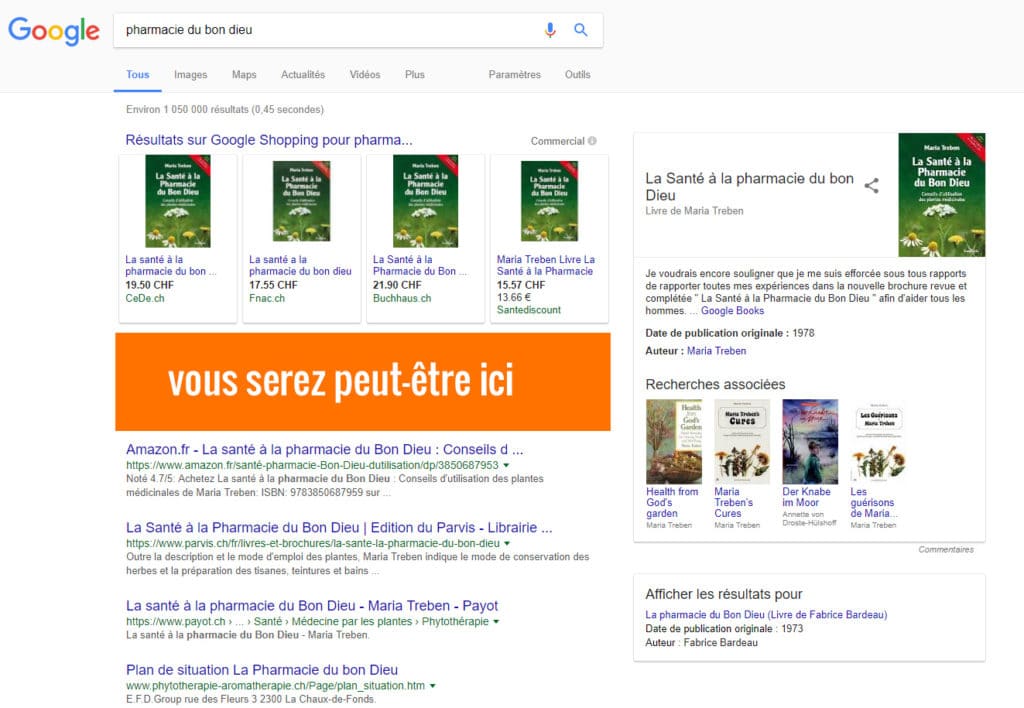Click the Google logo
This screenshot has height=708, width=1024.
[x=54, y=31]
